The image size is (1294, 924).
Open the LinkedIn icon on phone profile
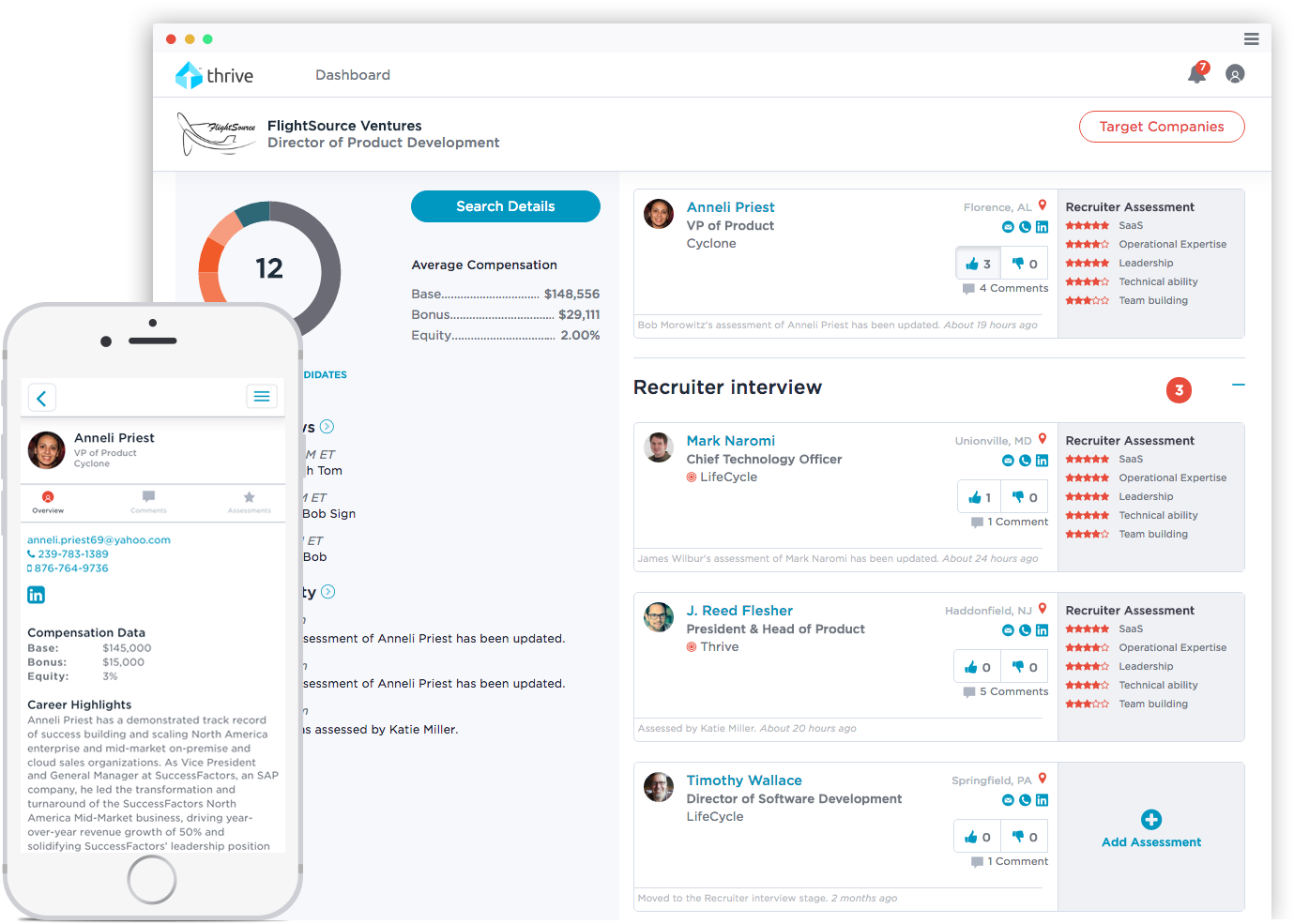coord(36,595)
